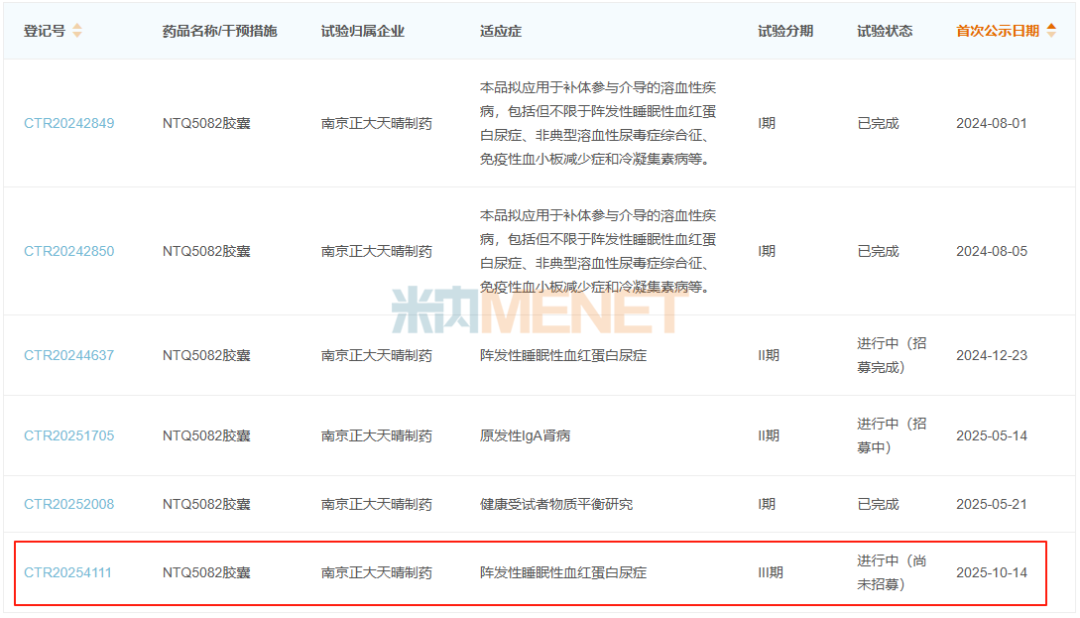Click the 进行中（尚未招募）status cell

pos(892,573)
